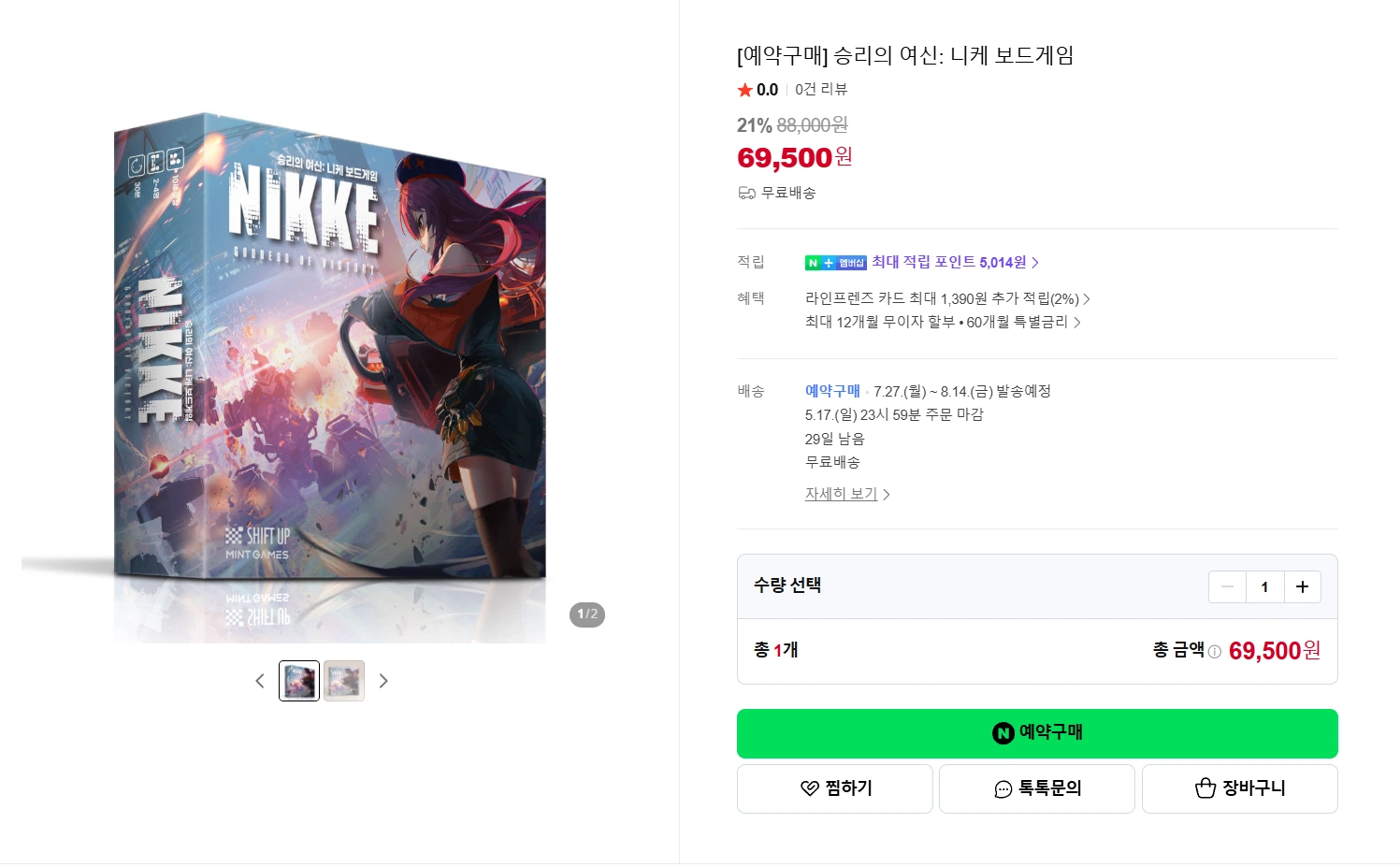Click the free shipping truck icon

746,193
